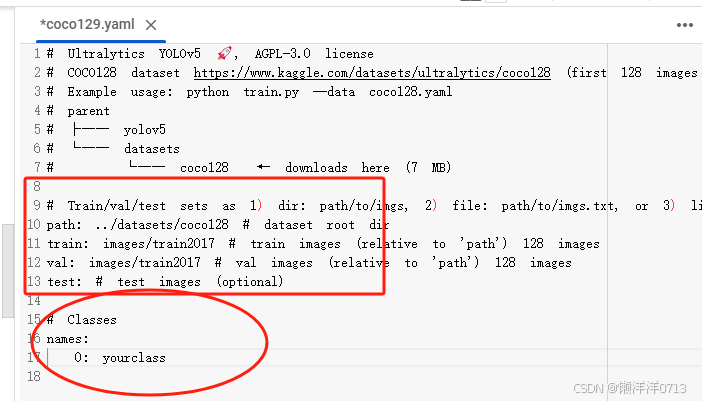
Task: Close the coco129.yaml tab
Action: (x=151, y=26)
